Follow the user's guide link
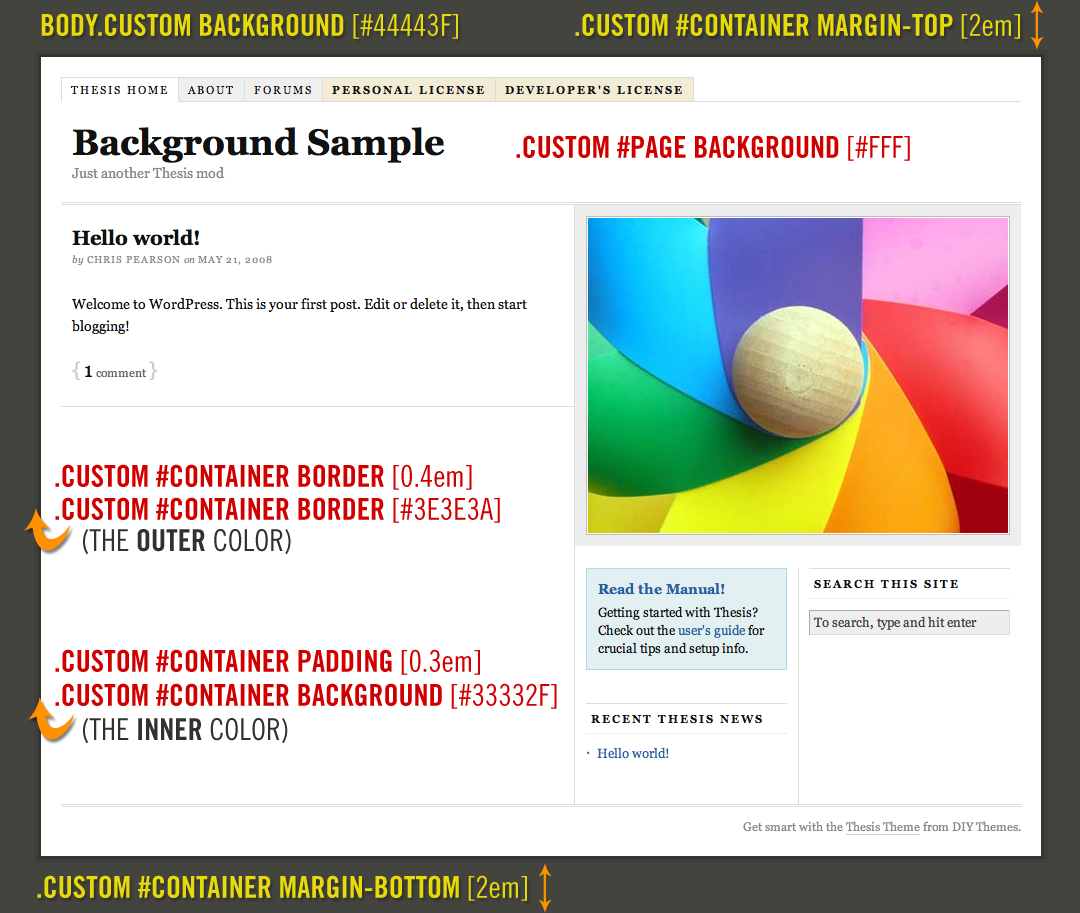 (711, 630)
